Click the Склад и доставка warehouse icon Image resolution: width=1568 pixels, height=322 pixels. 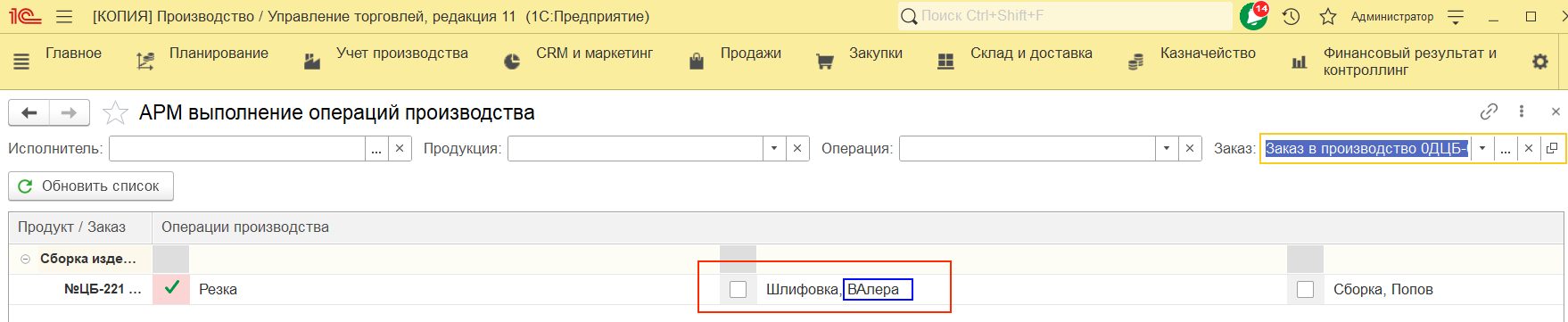click(946, 62)
